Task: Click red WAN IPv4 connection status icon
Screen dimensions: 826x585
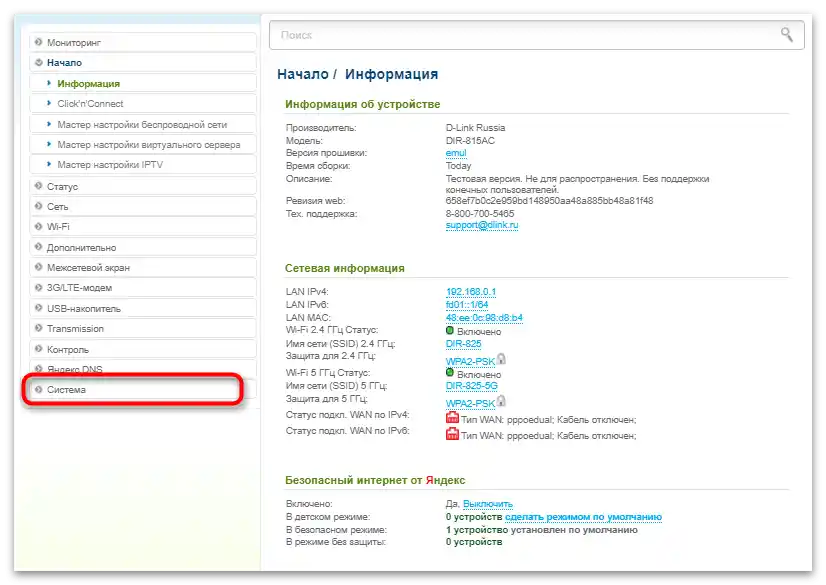Action: pos(452,418)
